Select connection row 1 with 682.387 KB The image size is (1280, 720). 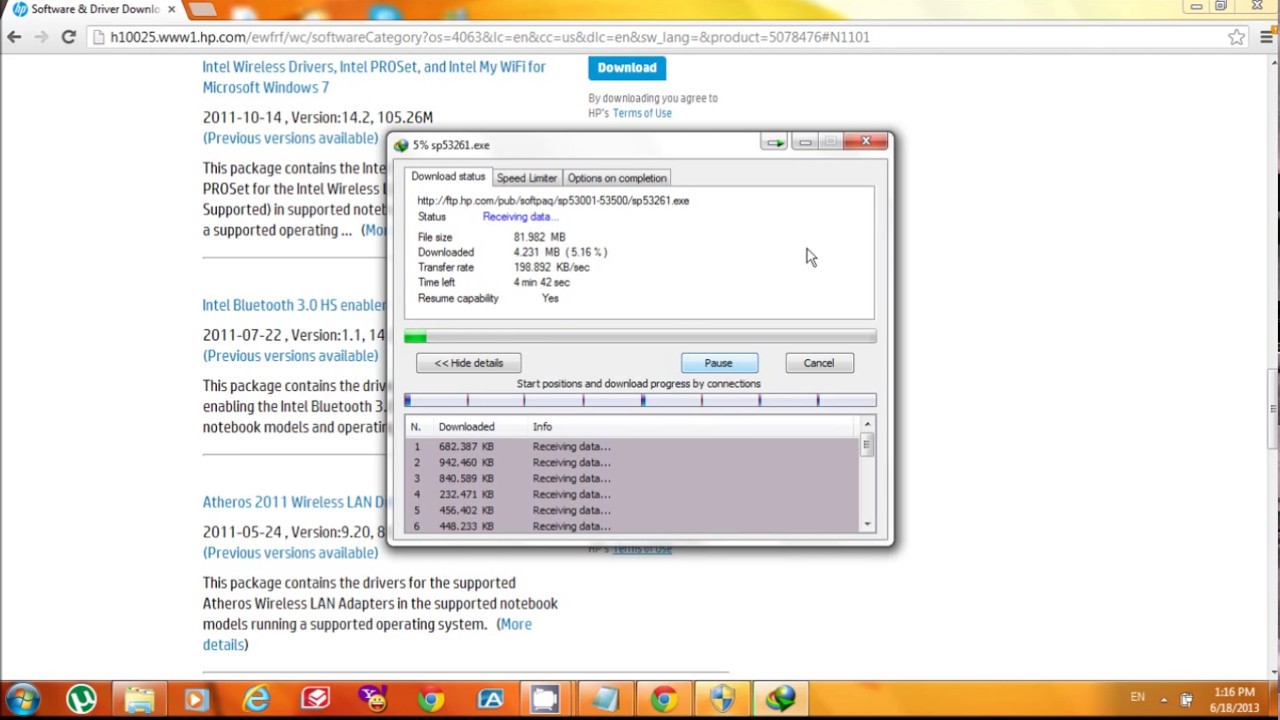pyautogui.click(x=632, y=446)
